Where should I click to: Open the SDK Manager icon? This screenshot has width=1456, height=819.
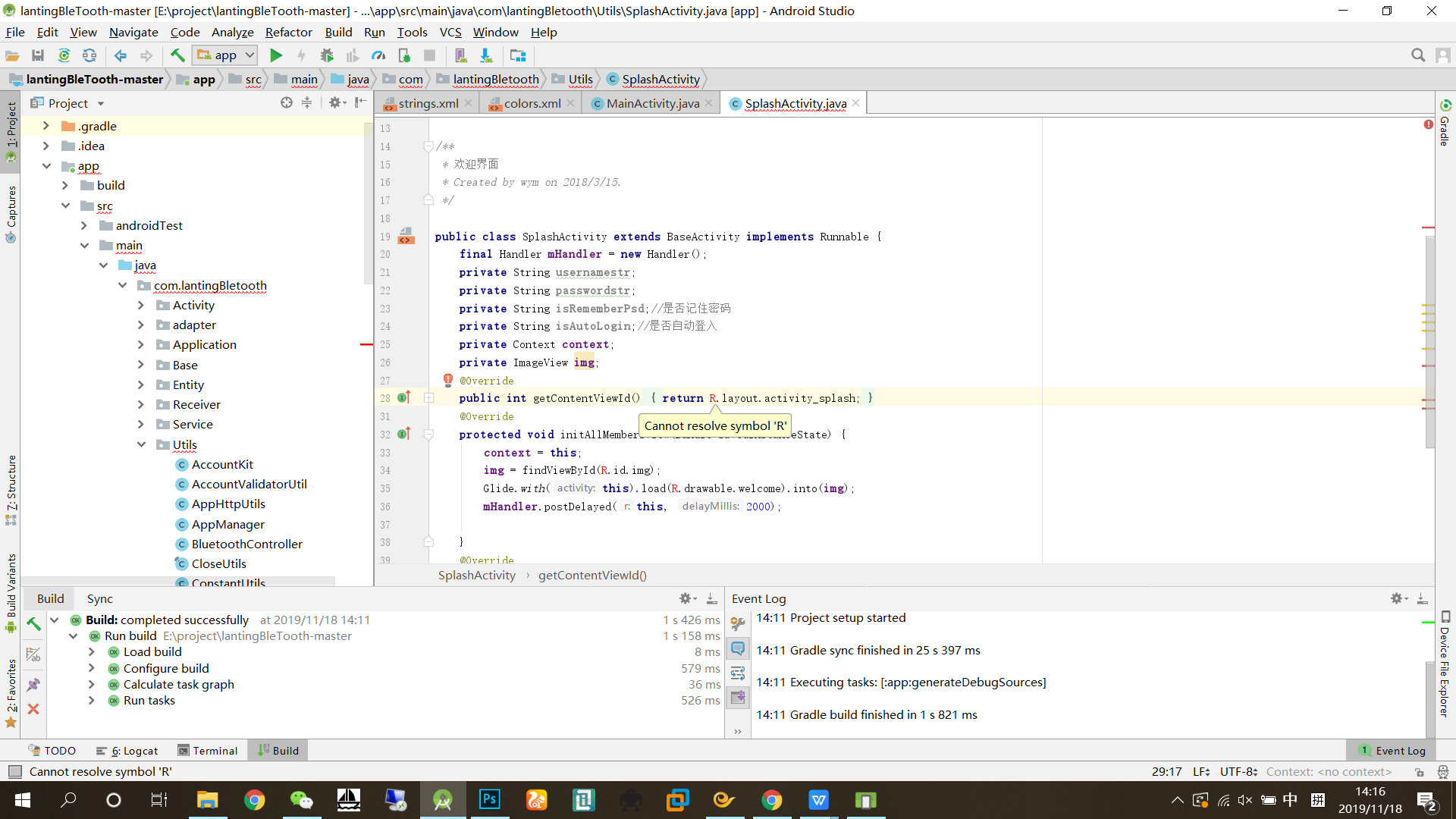pyautogui.click(x=487, y=55)
